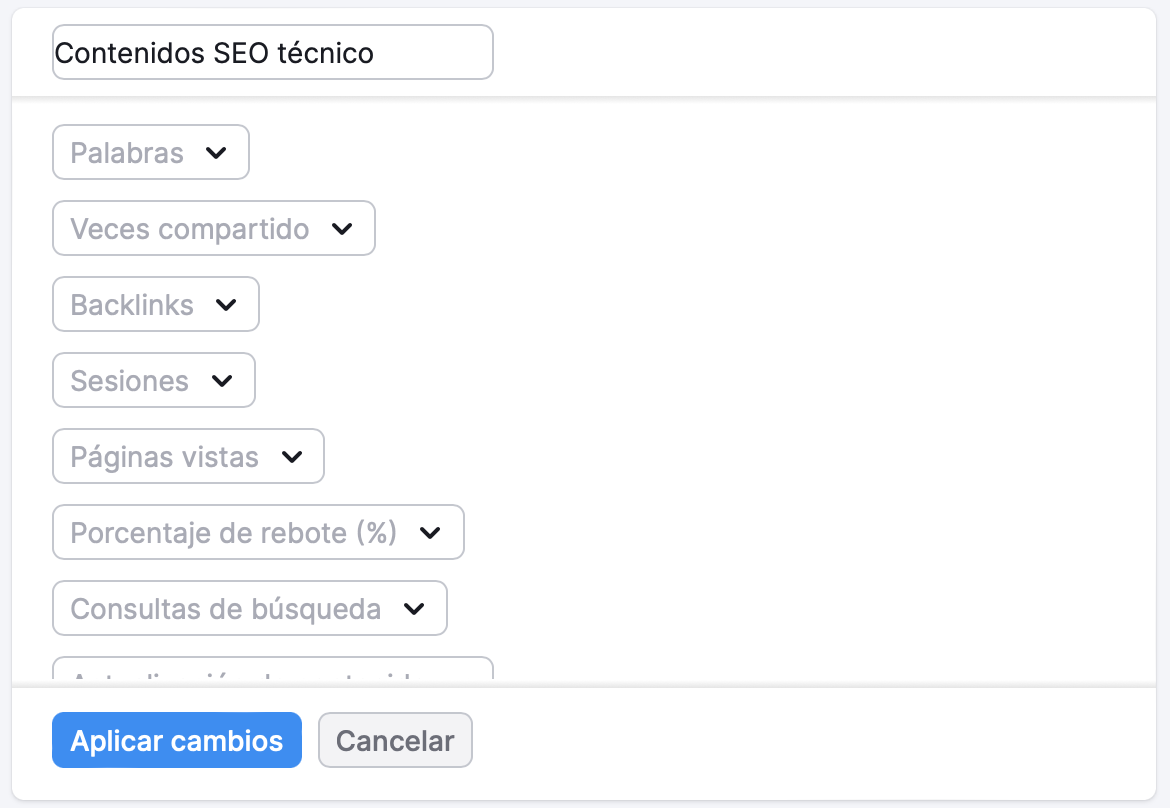1170x808 pixels.
Task: Click the Backlinks chevron arrow icon
Action: coord(227,304)
